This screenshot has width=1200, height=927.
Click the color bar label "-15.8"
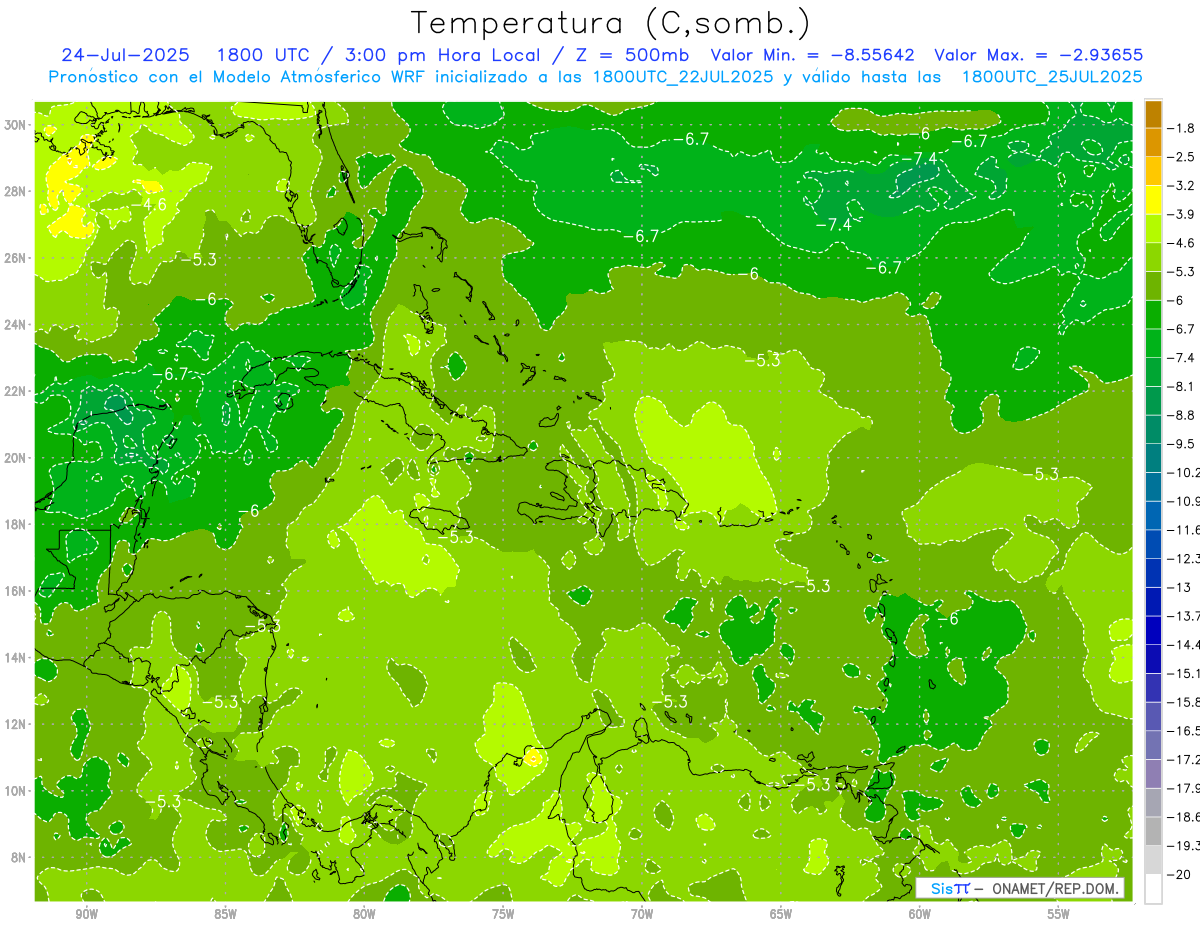point(1183,702)
